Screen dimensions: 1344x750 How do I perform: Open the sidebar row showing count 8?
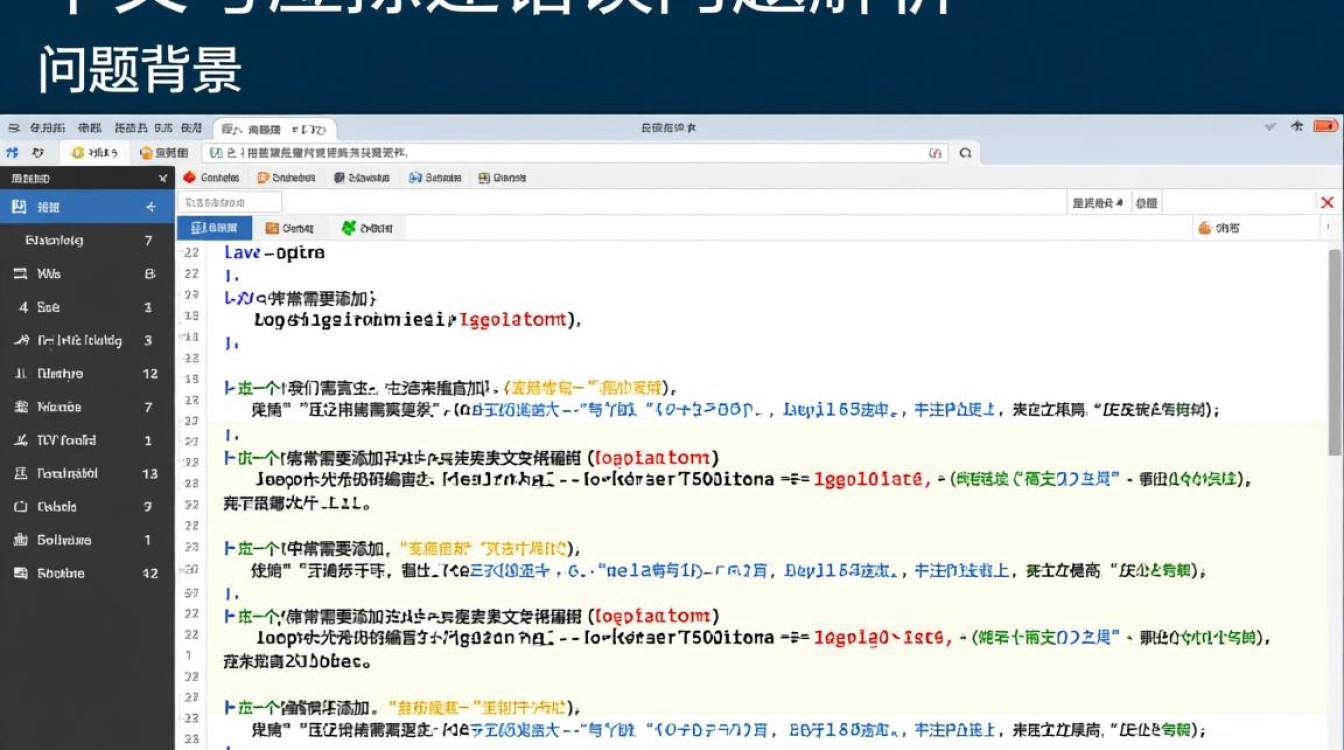pyautogui.click(x=87, y=273)
